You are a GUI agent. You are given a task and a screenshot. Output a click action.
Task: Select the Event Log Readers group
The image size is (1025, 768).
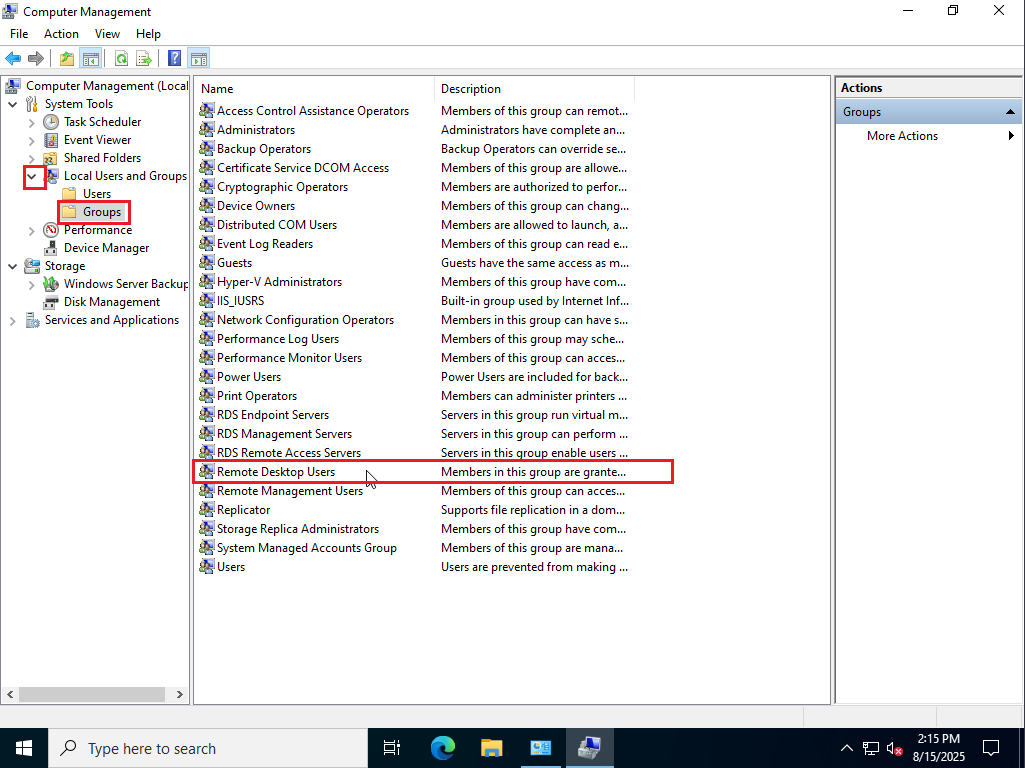tap(265, 244)
